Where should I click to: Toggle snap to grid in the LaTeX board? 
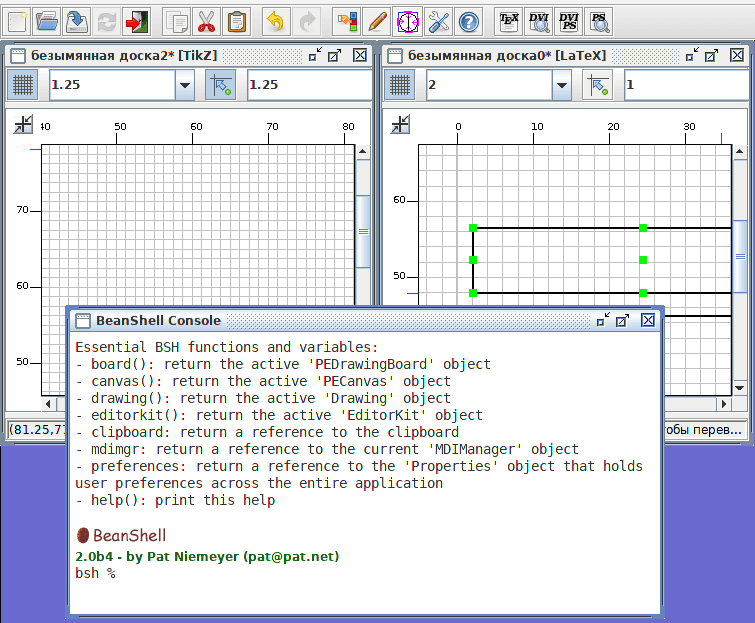(598, 85)
